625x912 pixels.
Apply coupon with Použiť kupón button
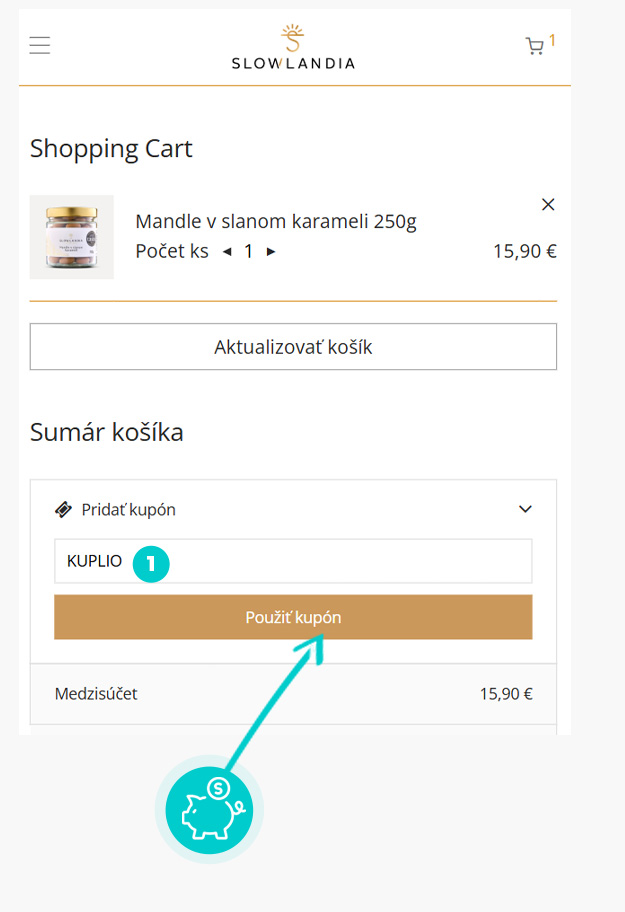click(293, 617)
